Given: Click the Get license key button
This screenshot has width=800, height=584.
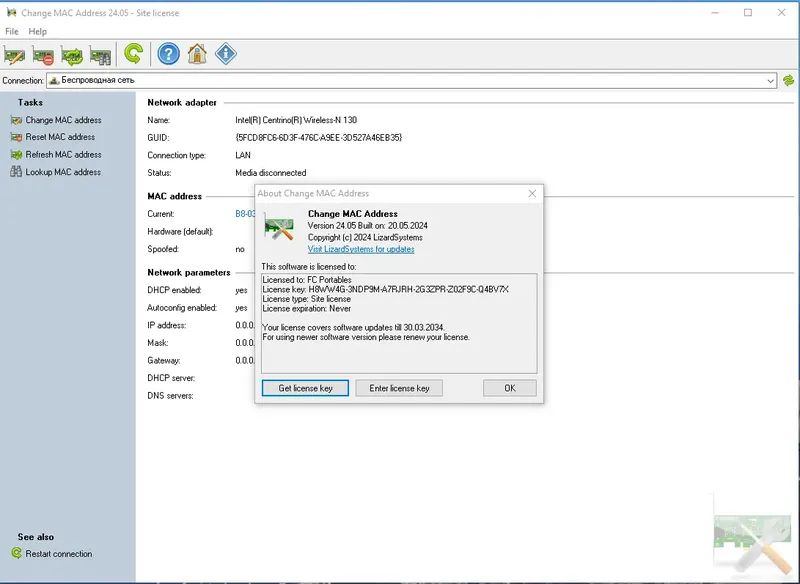Looking at the screenshot, I should 303,387.
